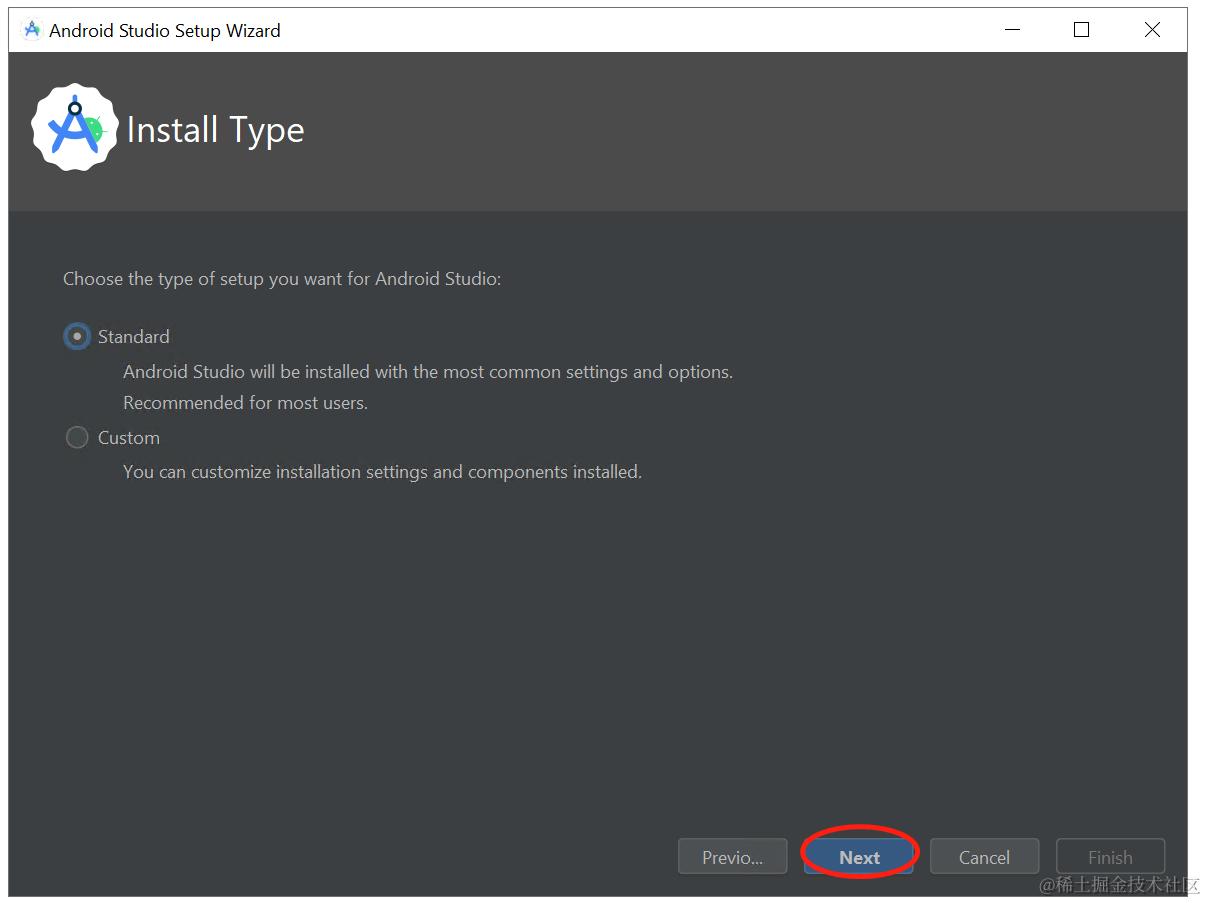Click the "Custom" option label

[129, 438]
